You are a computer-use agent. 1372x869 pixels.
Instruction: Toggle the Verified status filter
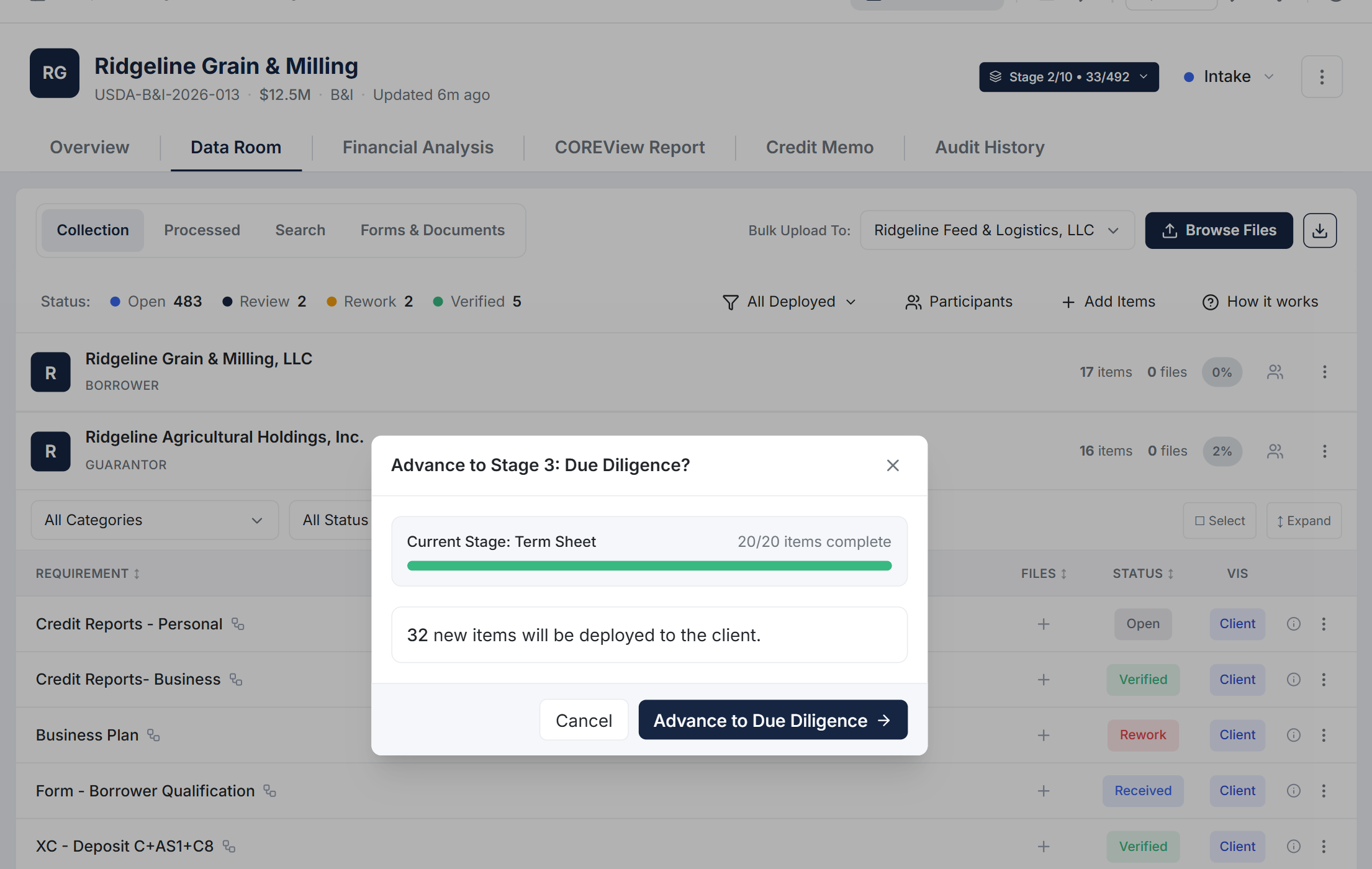click(x=476, y=301)
